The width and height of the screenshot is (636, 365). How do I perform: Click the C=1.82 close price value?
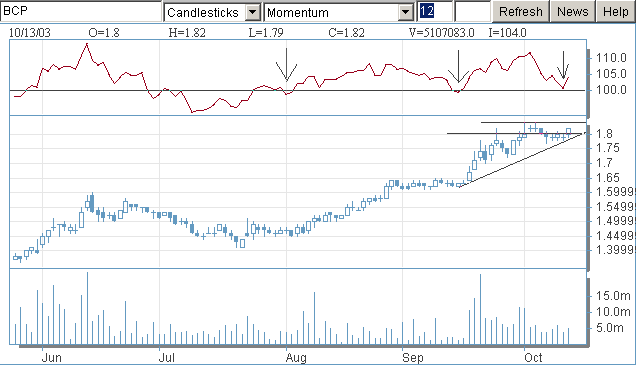click(x=346, y=33)
